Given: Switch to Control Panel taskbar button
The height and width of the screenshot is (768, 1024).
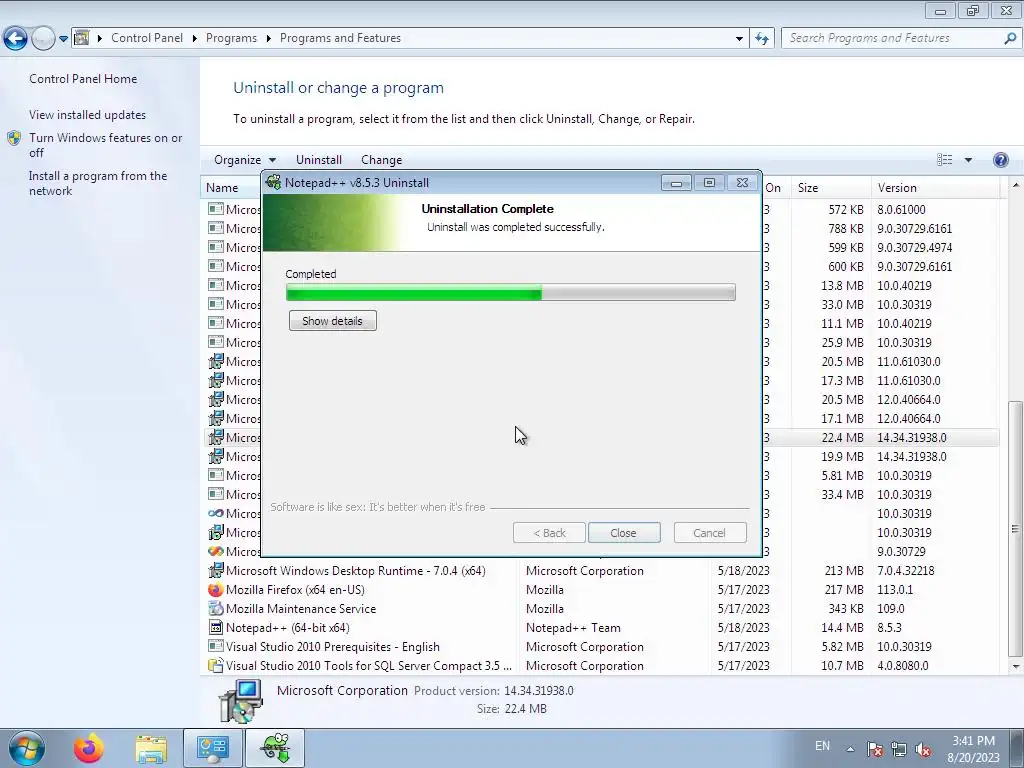Looking at the screenshot, I should click(213, 748).
